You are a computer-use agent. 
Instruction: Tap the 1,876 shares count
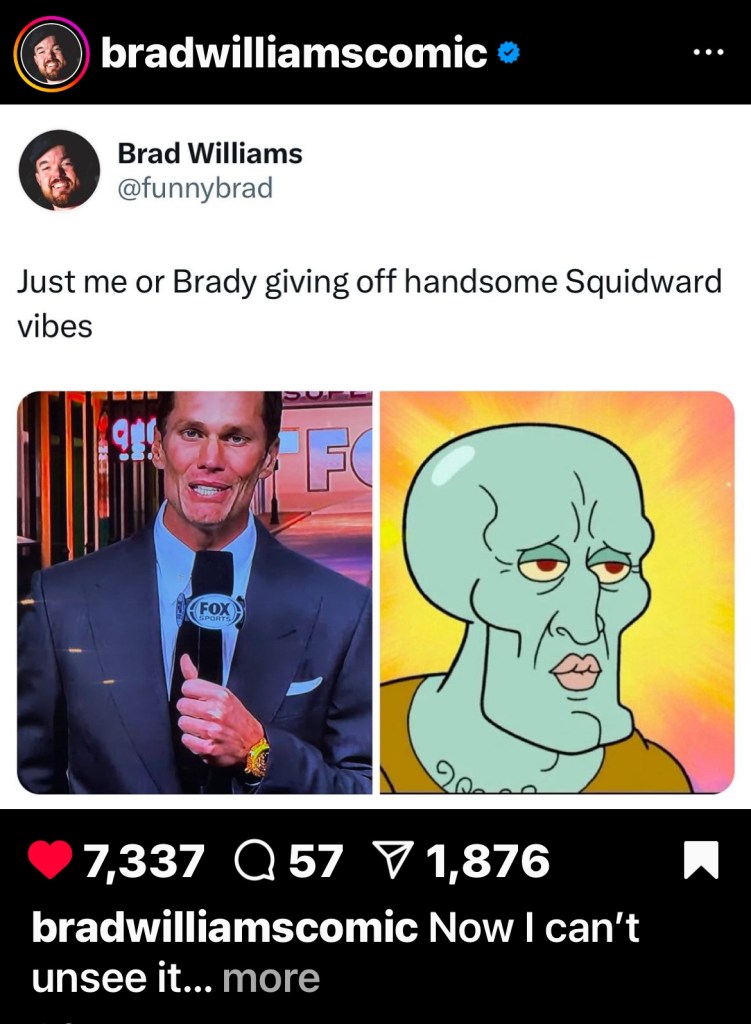click(x=488, y=861)
